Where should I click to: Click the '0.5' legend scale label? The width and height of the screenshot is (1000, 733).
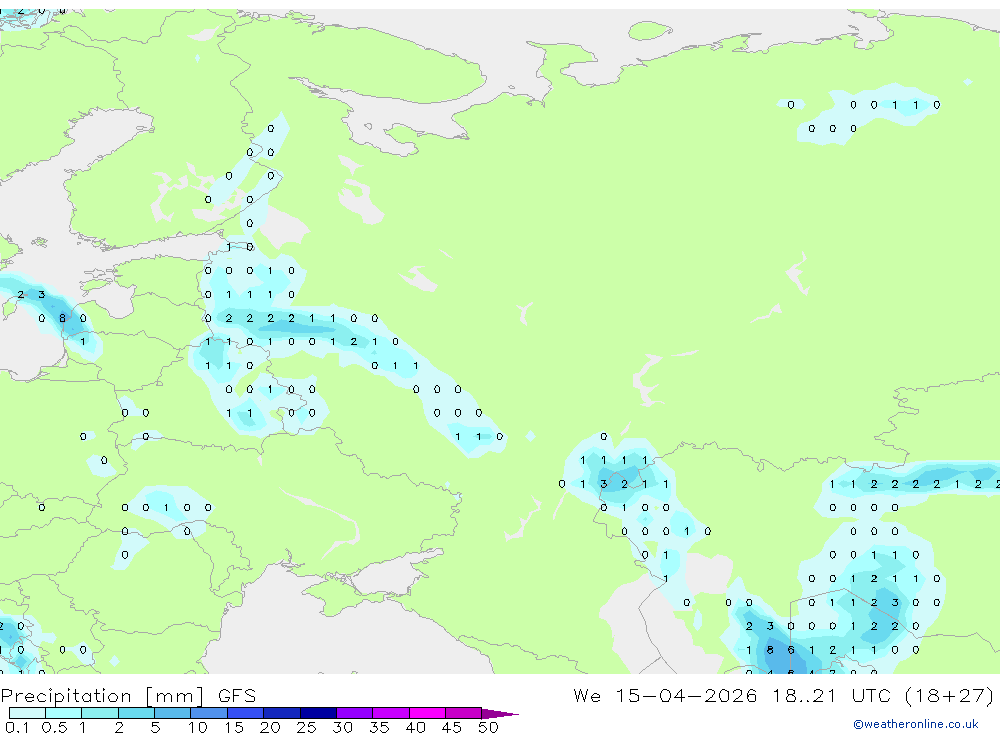(54, 727)
